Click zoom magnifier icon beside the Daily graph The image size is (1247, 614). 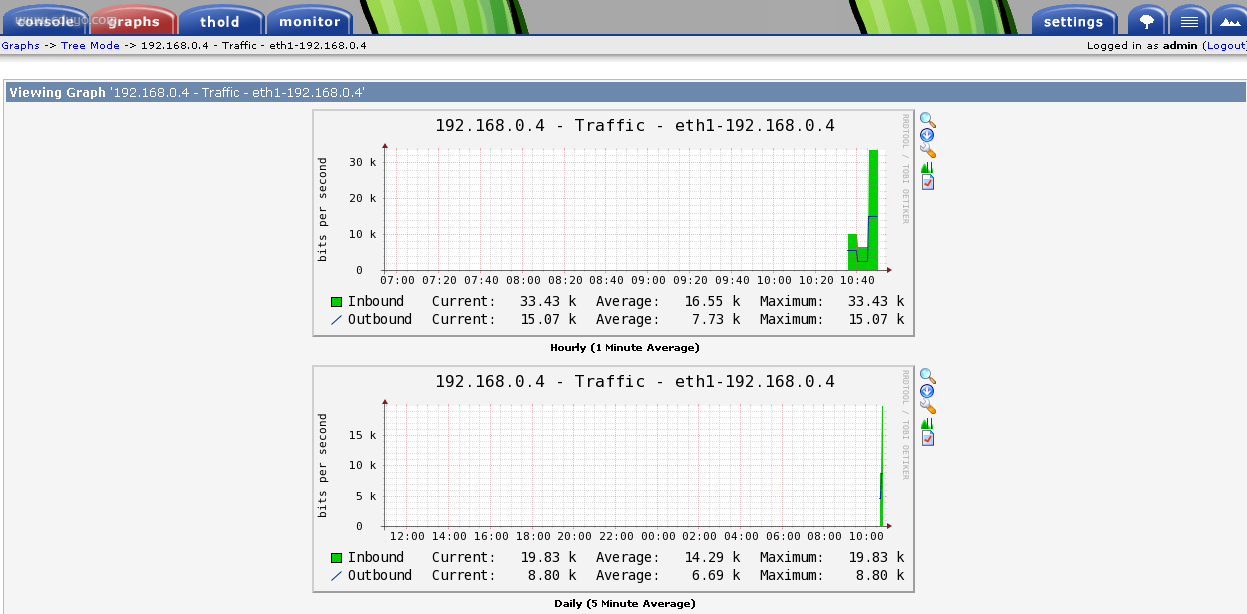[927, 376]
